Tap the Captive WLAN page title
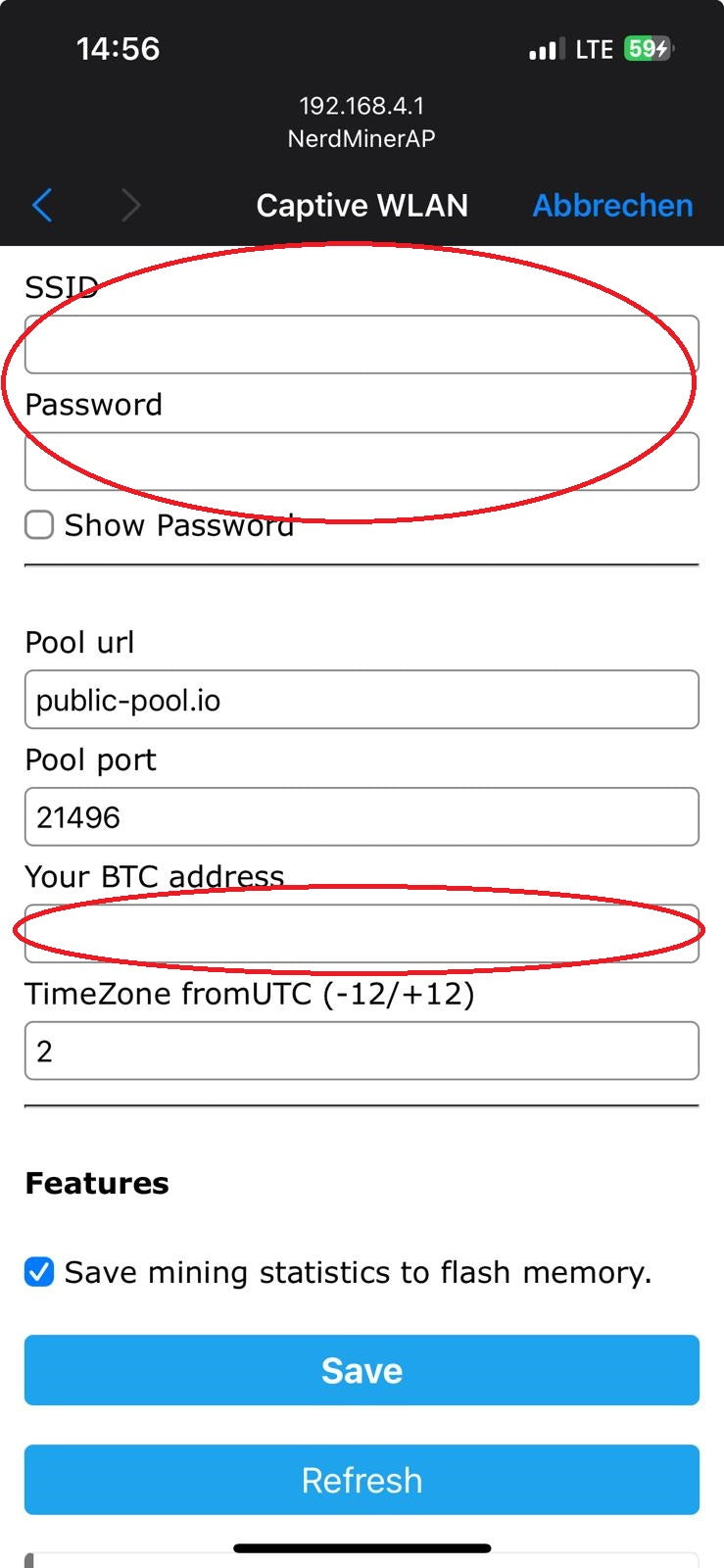 click(x=362, y=206)
